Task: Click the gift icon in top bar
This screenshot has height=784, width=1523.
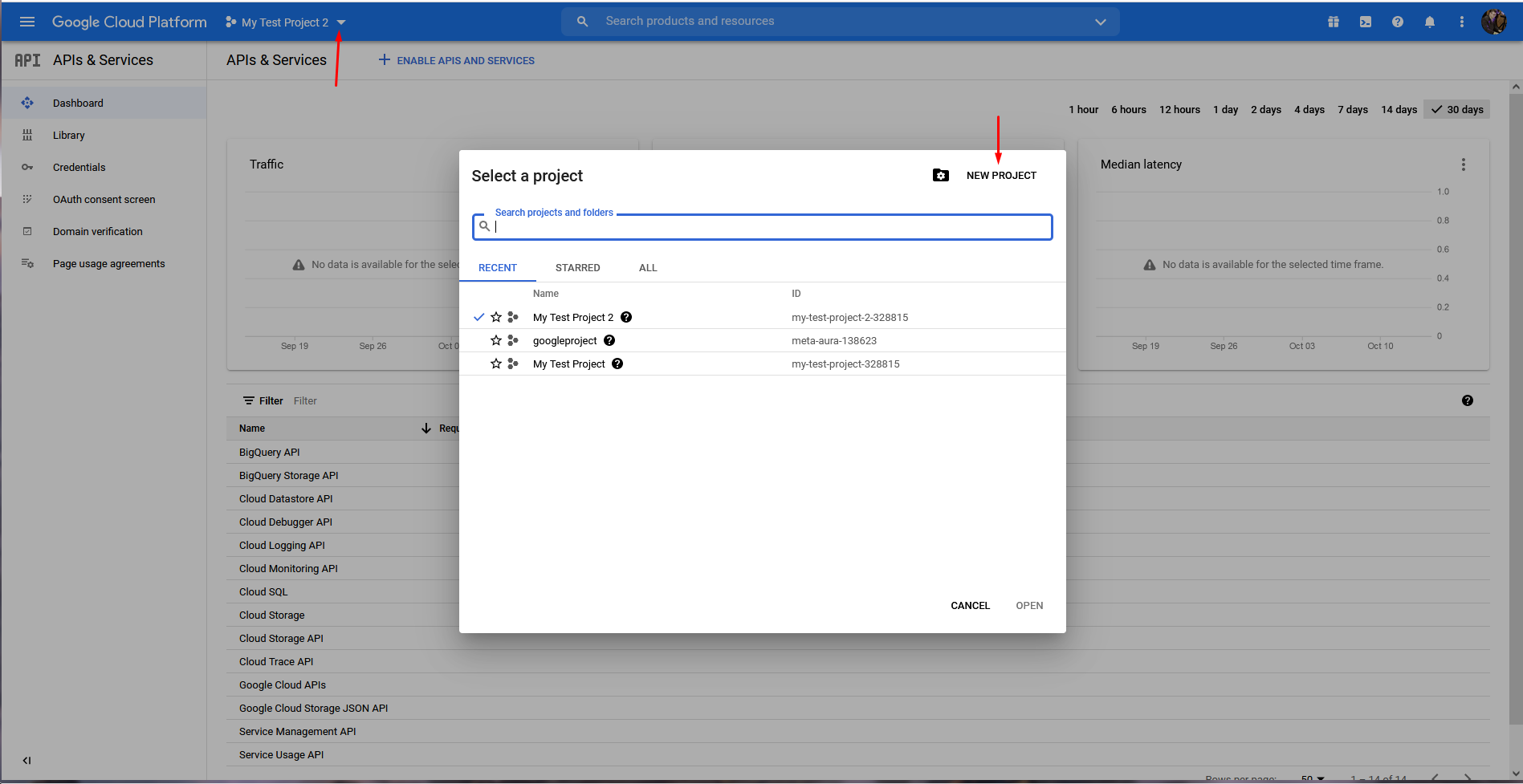Action: coord(1333,22)
